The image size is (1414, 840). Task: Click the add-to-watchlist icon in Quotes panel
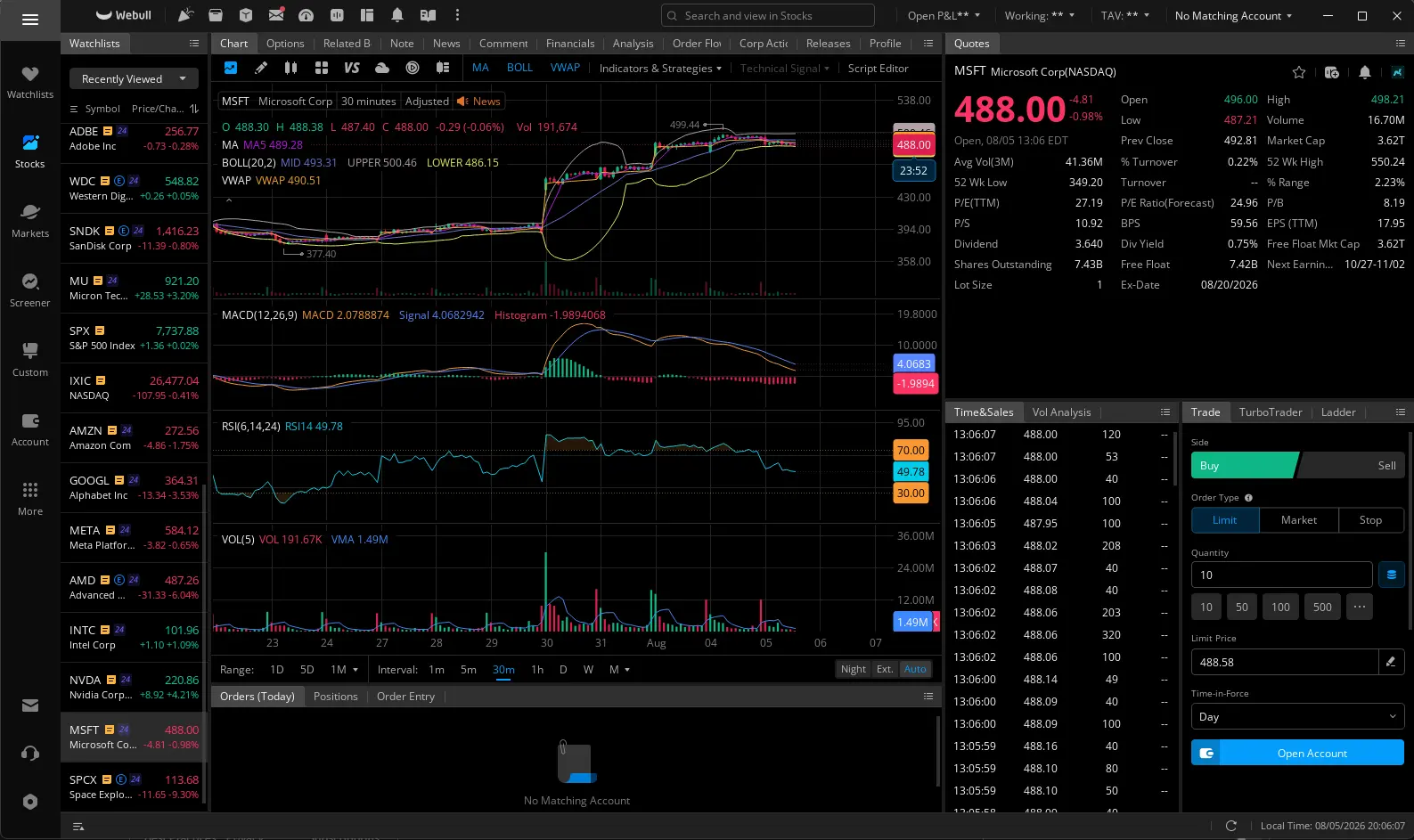tap(1332, 72)
